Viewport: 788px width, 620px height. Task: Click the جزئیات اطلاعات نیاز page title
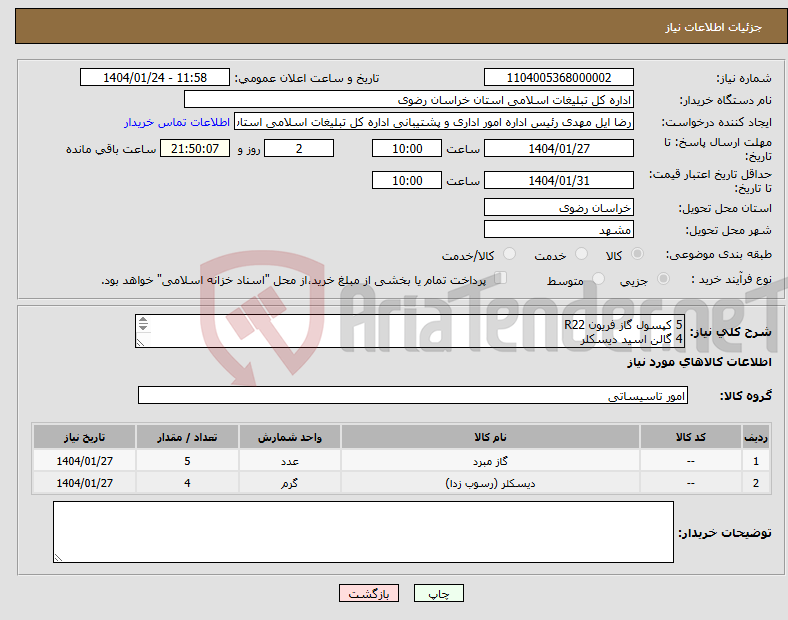click(714, 27)
